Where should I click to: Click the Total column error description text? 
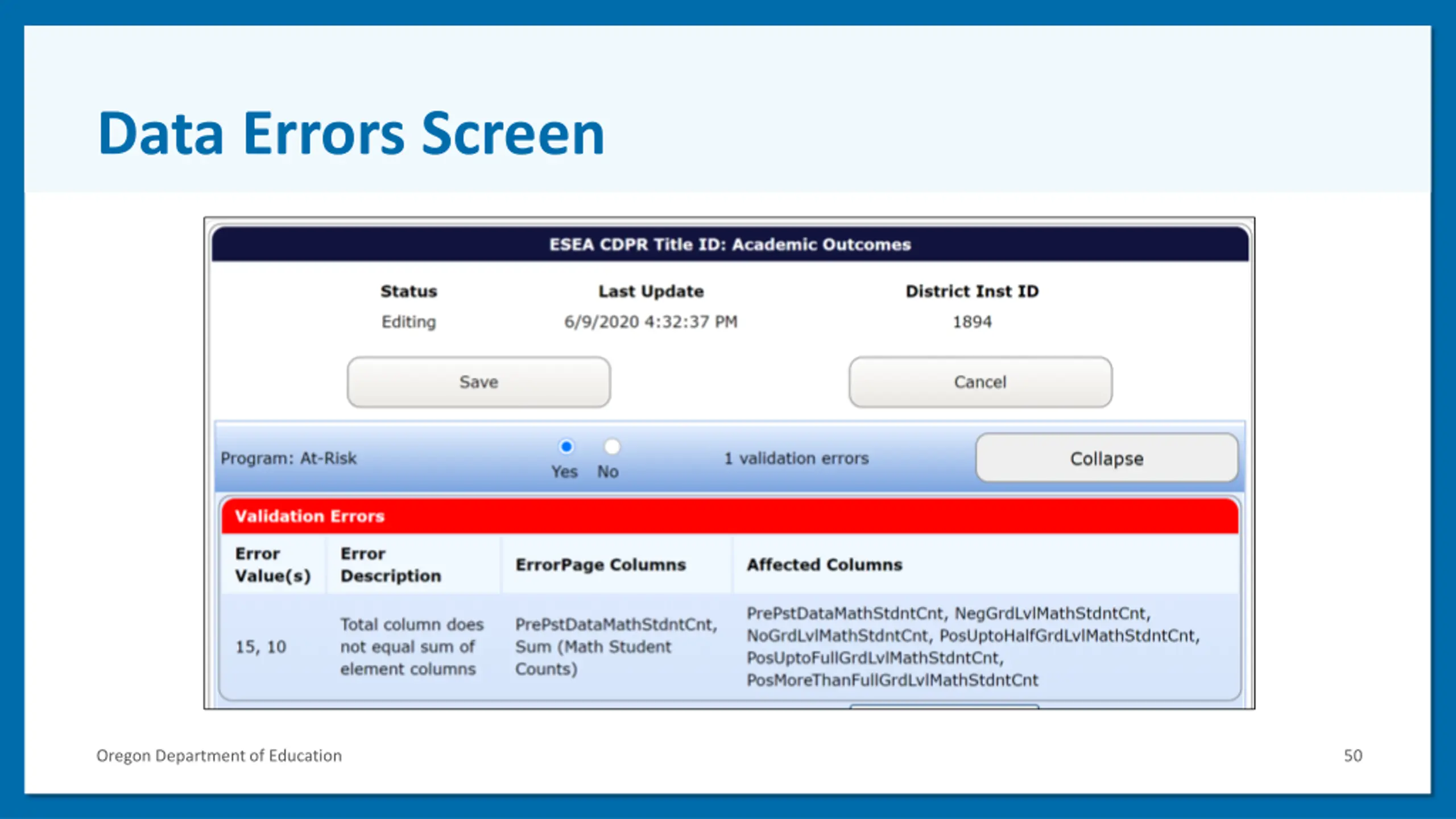coord(412,647)
